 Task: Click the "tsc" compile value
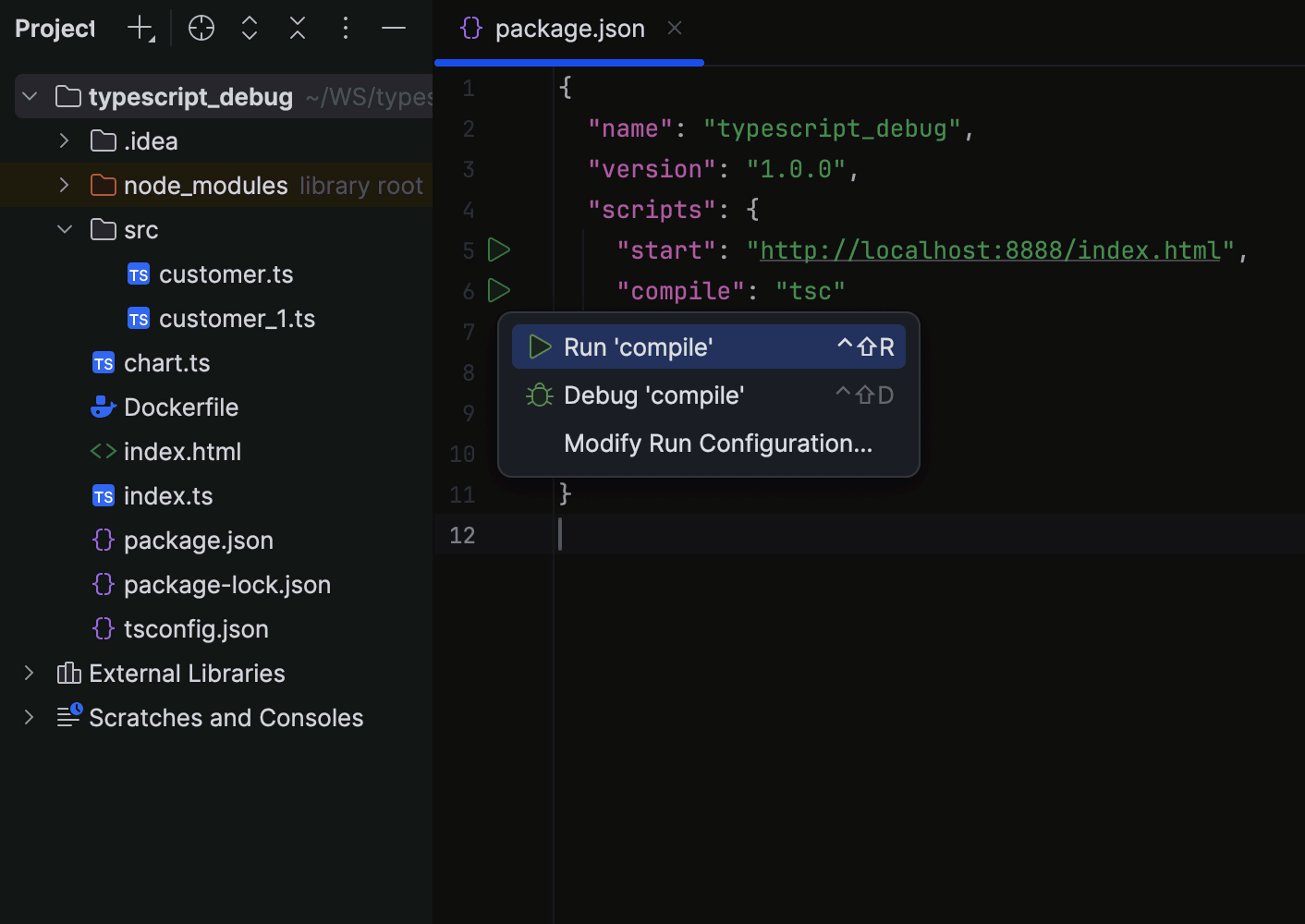(x=811, y=291)
